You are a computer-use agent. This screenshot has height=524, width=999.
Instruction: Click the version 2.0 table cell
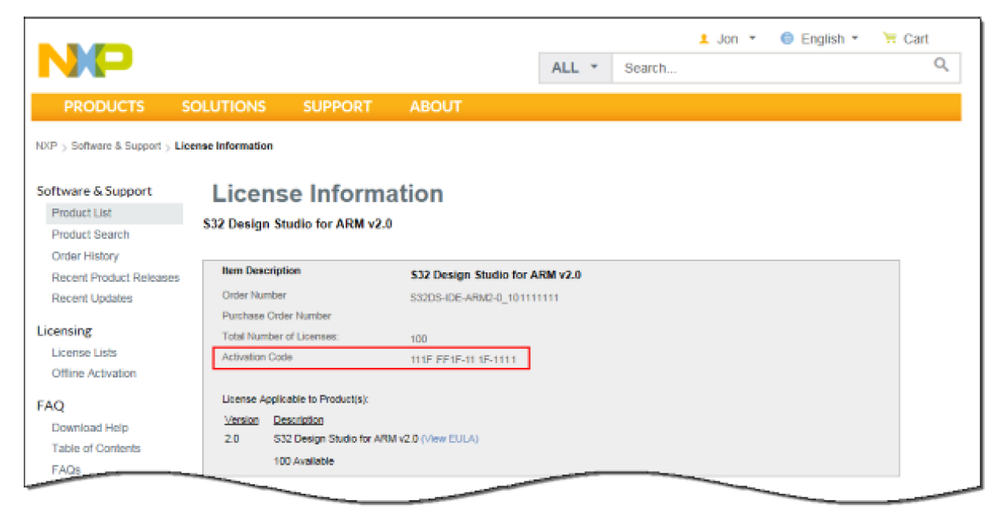(x=231, y=439)
